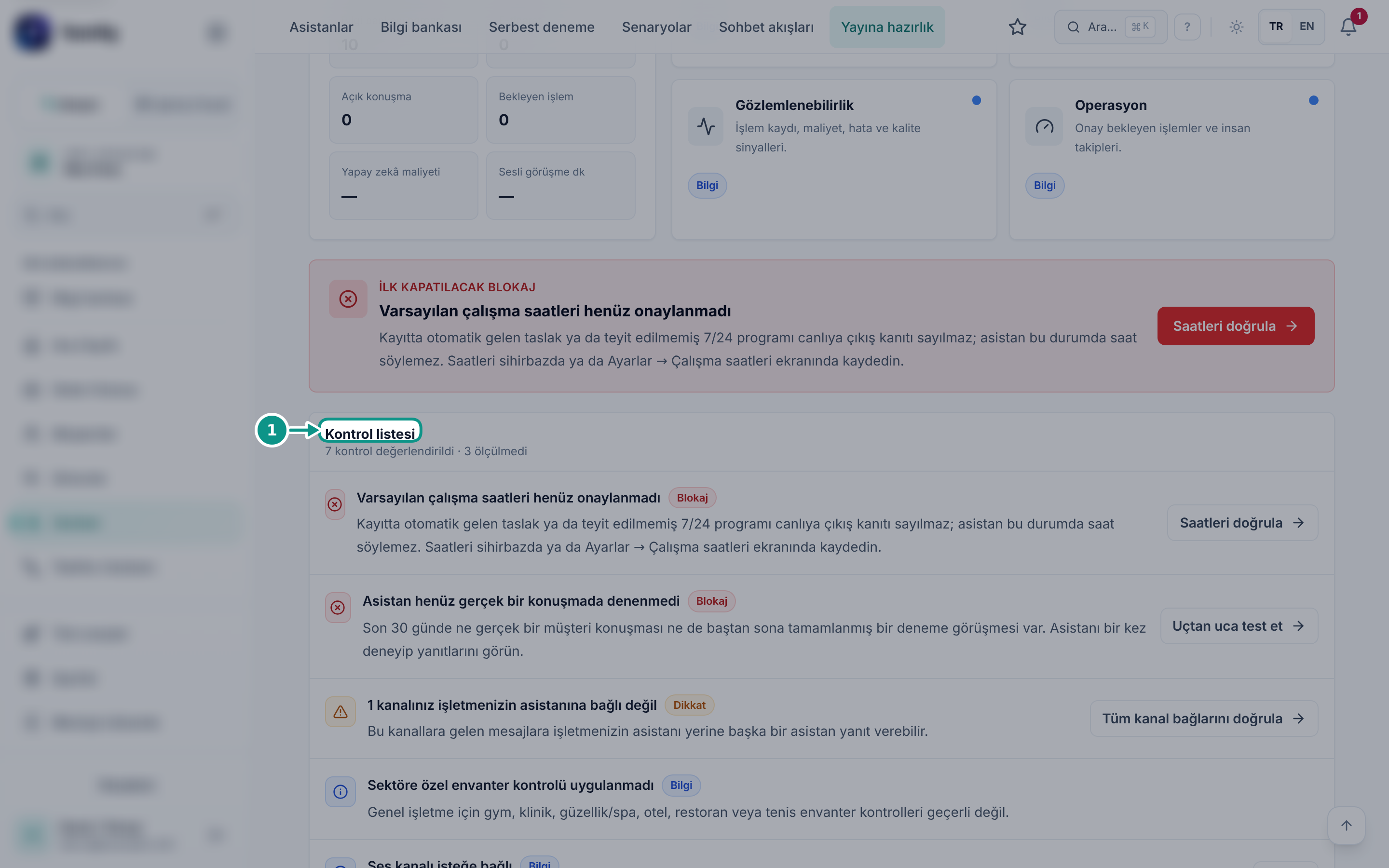Click the Sesli görüşme dk card

pyautogui.click(x=560, y=186)
